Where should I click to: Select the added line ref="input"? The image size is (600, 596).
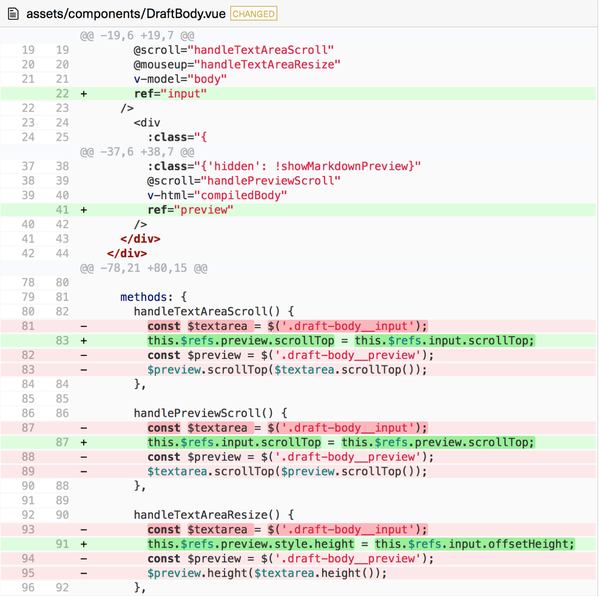[298, 94]
